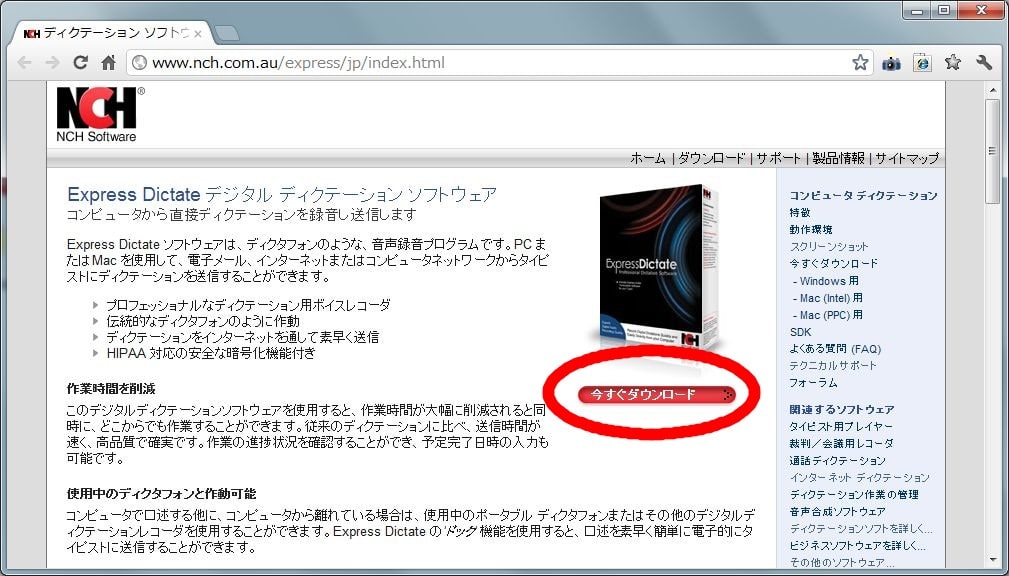This screenshot has height=576, width=1009.
Task: Go to the browser home page icon
Action: [x=109, y=63]
